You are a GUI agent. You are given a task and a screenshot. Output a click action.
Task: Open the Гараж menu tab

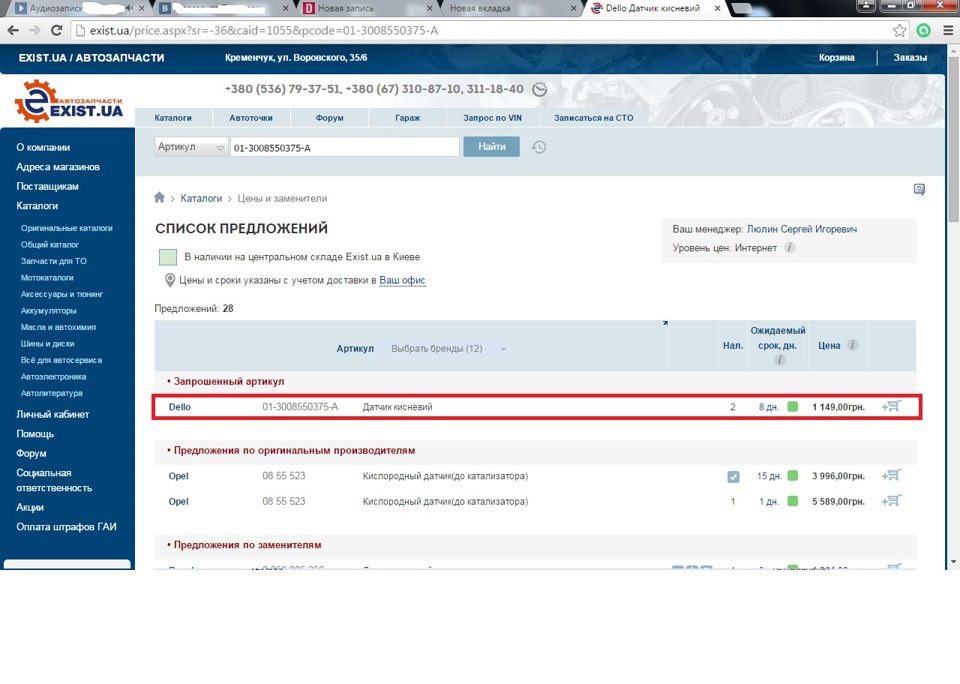click(x=408, y=118)
